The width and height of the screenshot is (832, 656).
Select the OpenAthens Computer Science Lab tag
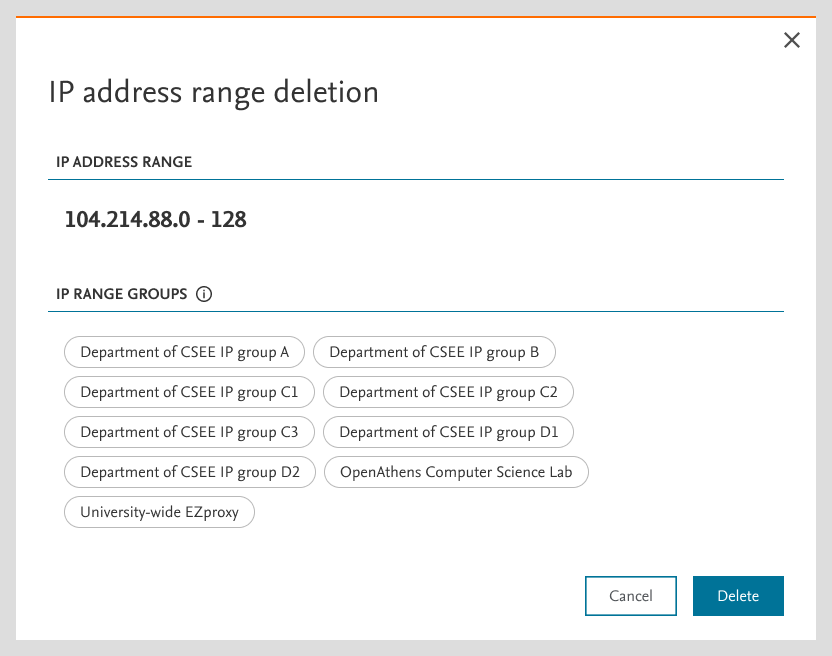click(456, 472)
